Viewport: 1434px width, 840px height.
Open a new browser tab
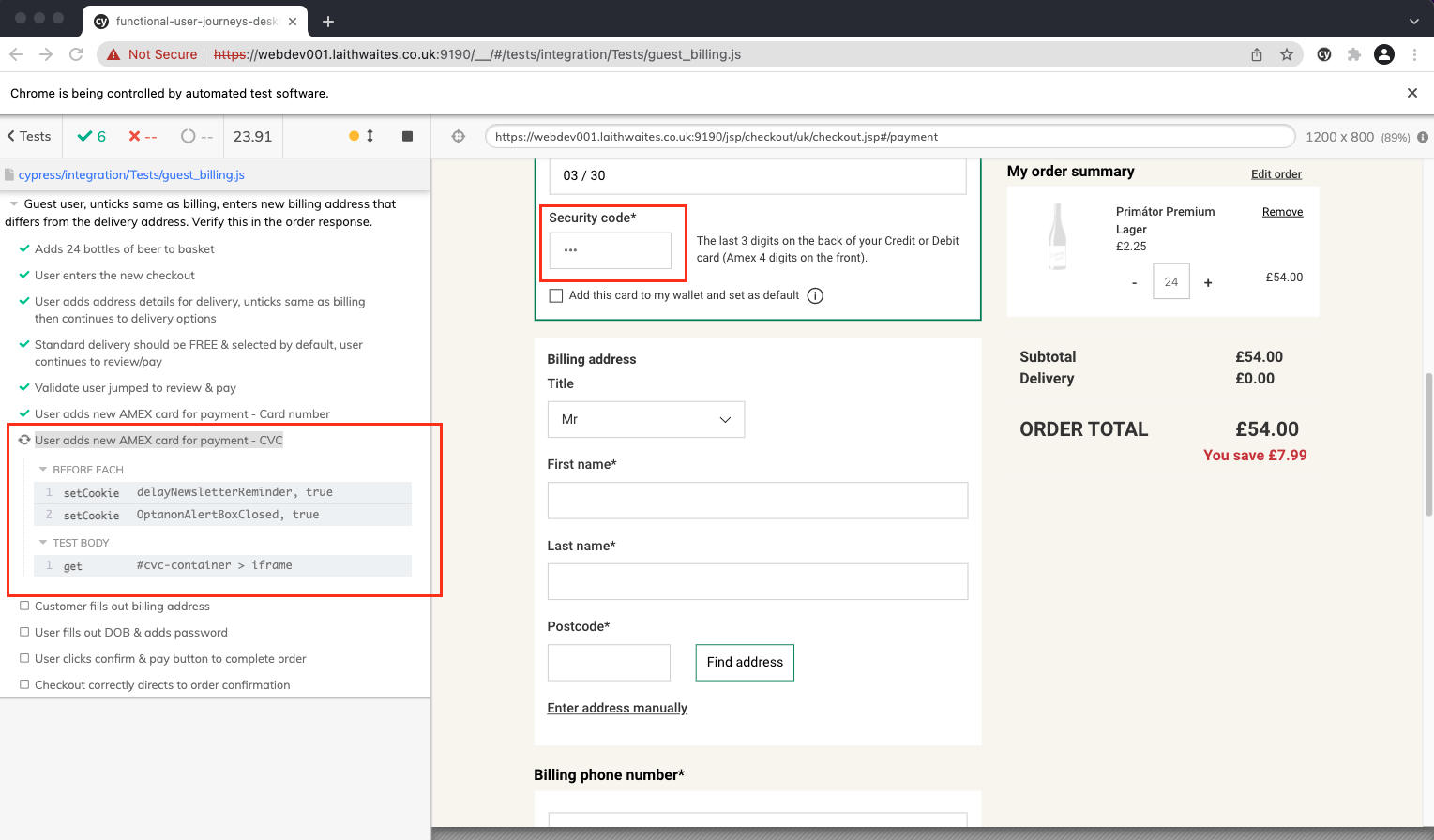[x=328, y=21]
